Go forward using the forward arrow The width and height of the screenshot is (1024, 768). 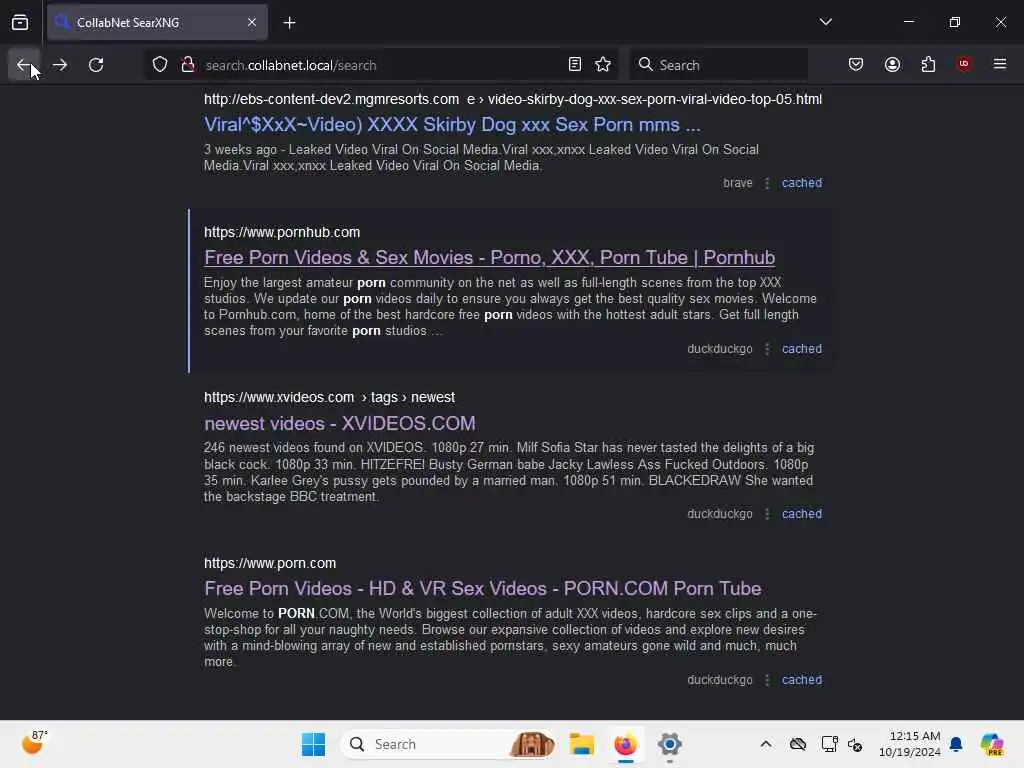coord(60,65)
